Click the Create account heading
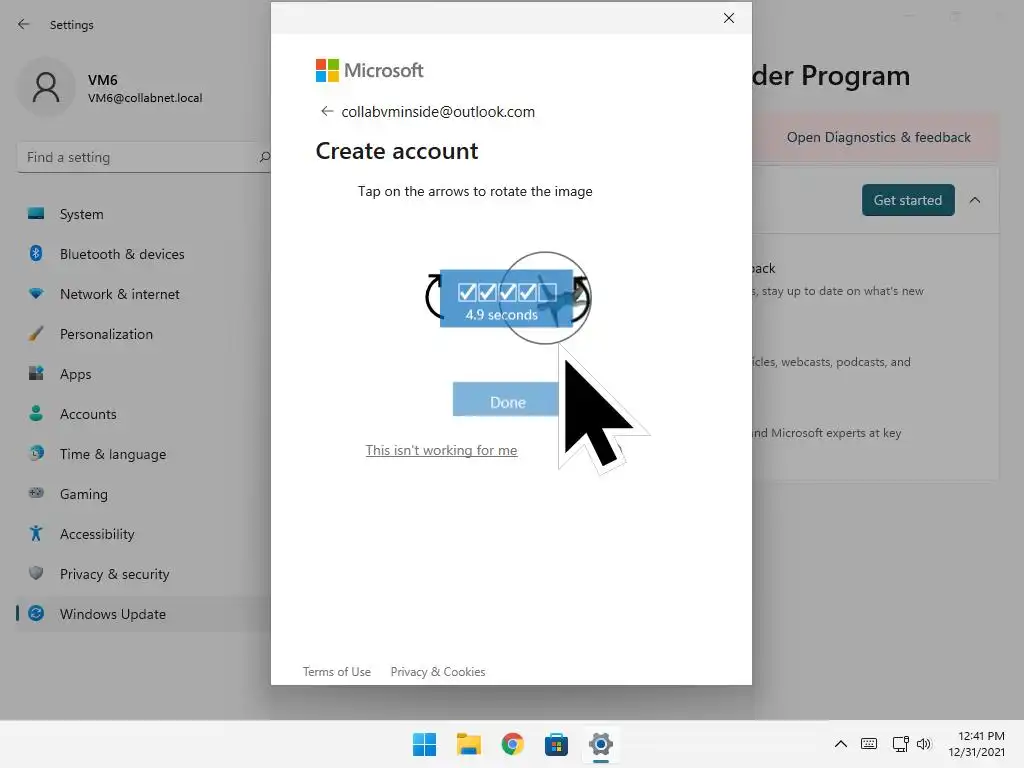The width and height of the screenshot is (1024, 768). (397, 152)
